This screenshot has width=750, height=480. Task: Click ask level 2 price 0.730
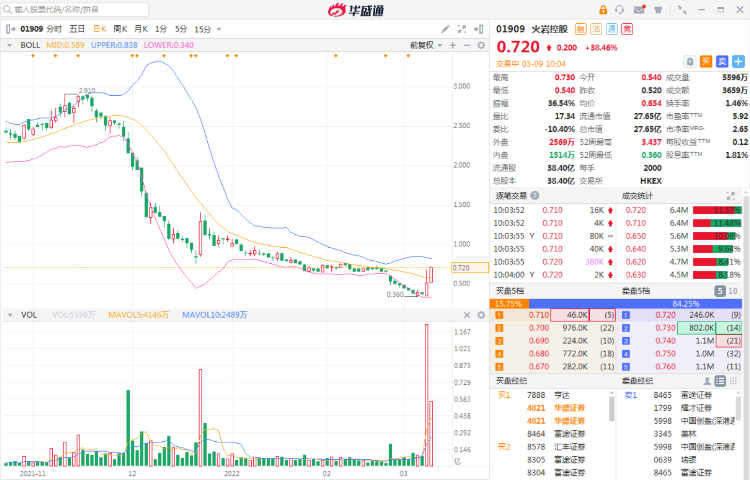click(665, 328)
